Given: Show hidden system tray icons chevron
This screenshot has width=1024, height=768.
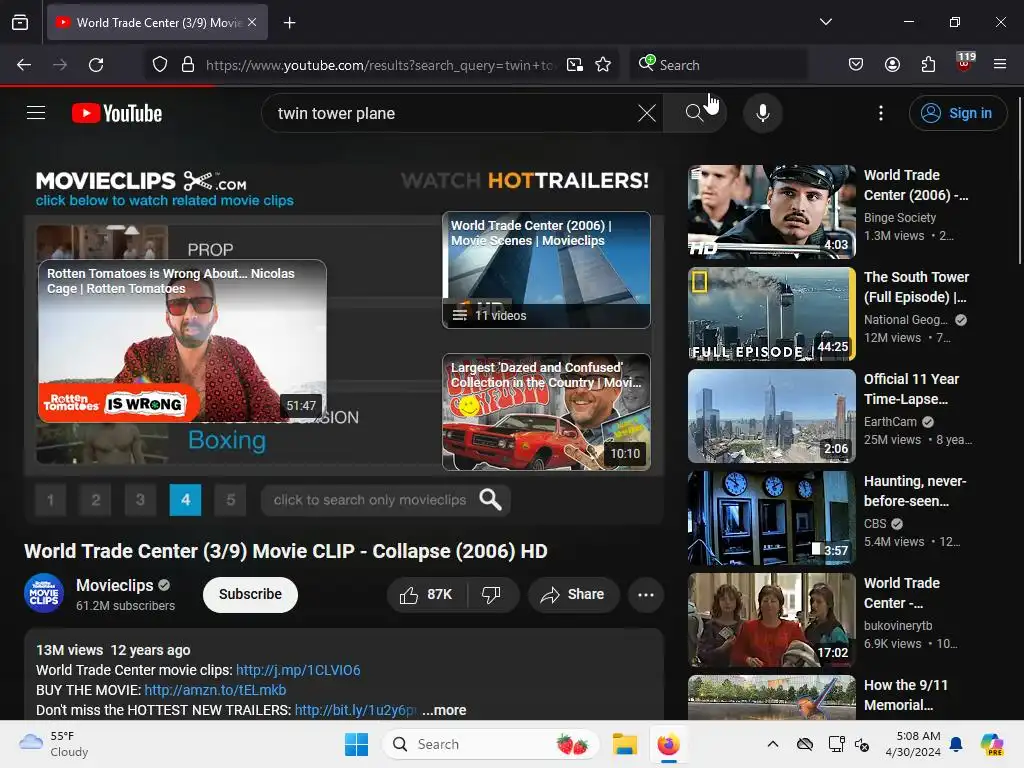Looking at the screenshot, I should (773, 744).
